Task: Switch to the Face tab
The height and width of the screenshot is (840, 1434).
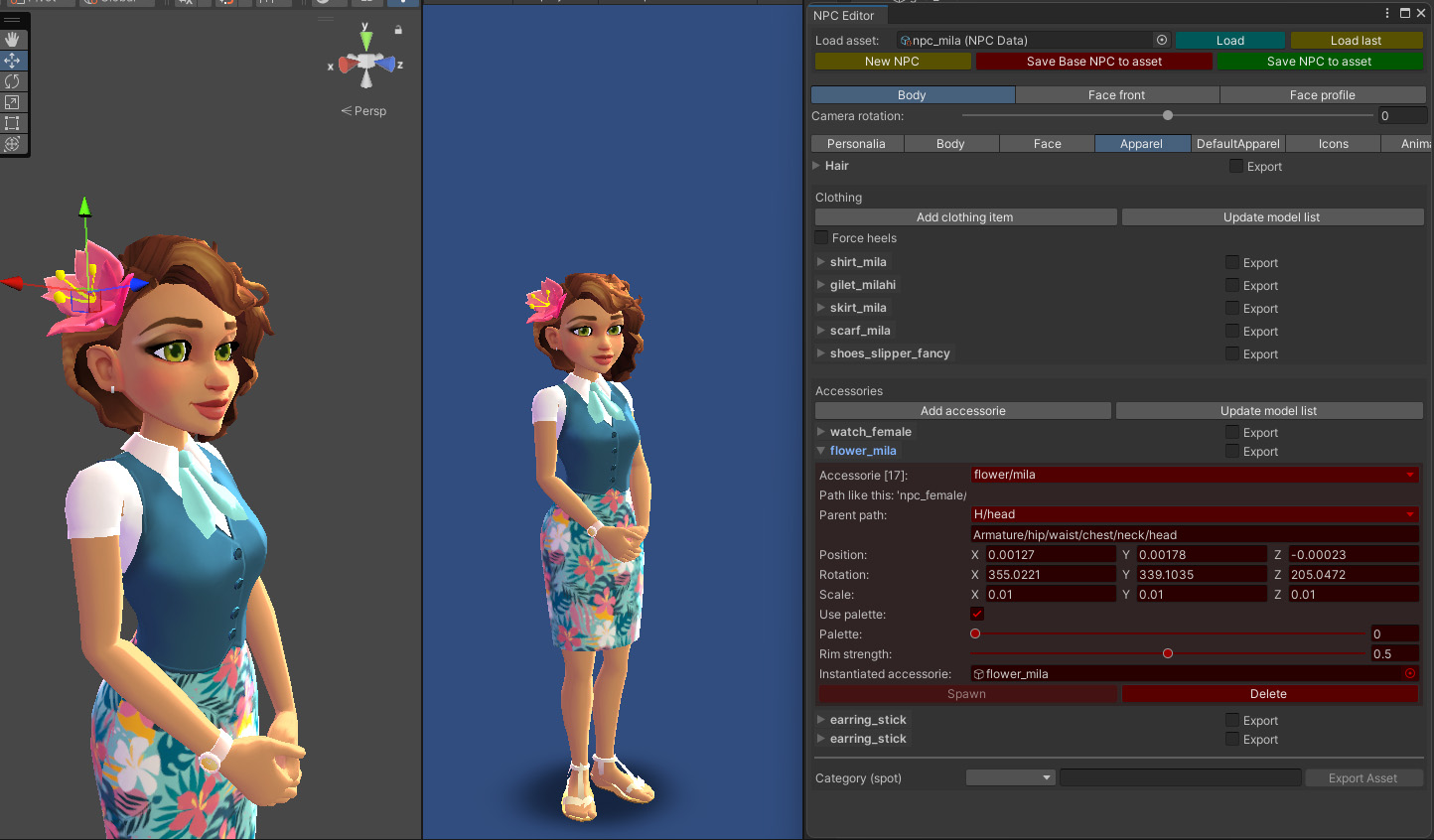Action: tap(1047, 144)
